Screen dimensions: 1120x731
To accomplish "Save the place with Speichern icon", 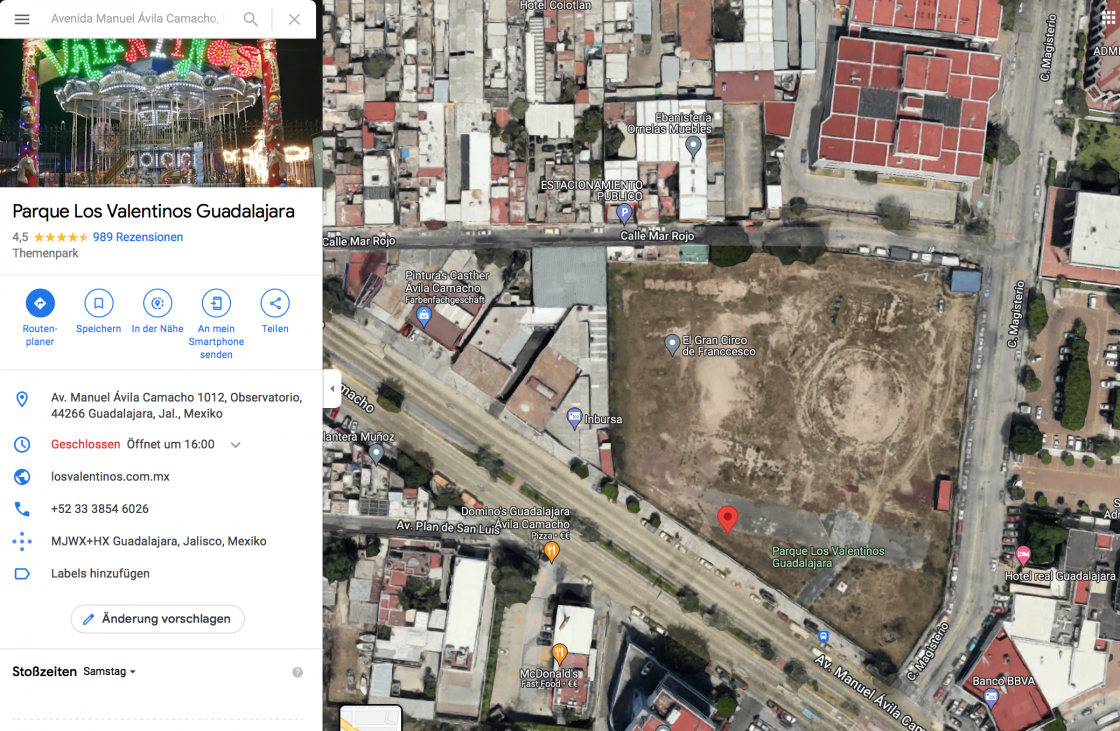I will tap(98, 303).
